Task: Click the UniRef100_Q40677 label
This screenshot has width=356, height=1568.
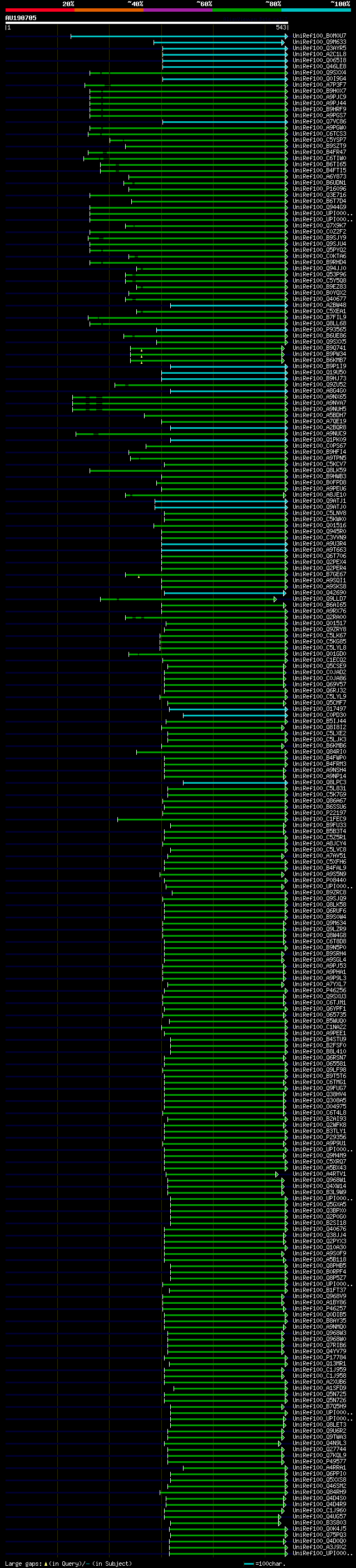Action: point(319,299)
